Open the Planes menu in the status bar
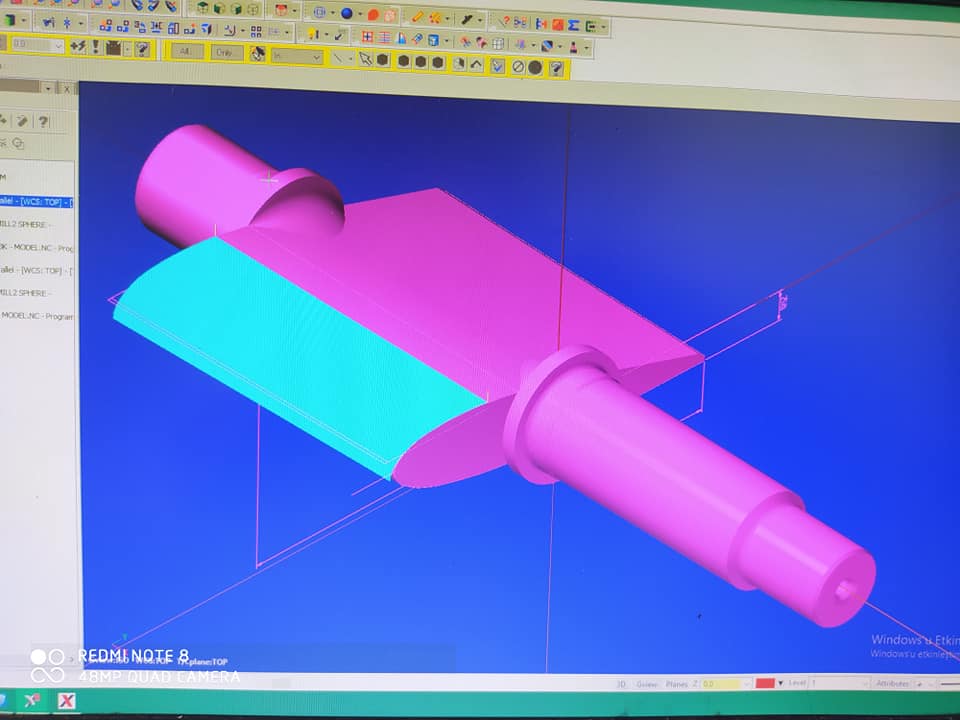 point(677,684)
